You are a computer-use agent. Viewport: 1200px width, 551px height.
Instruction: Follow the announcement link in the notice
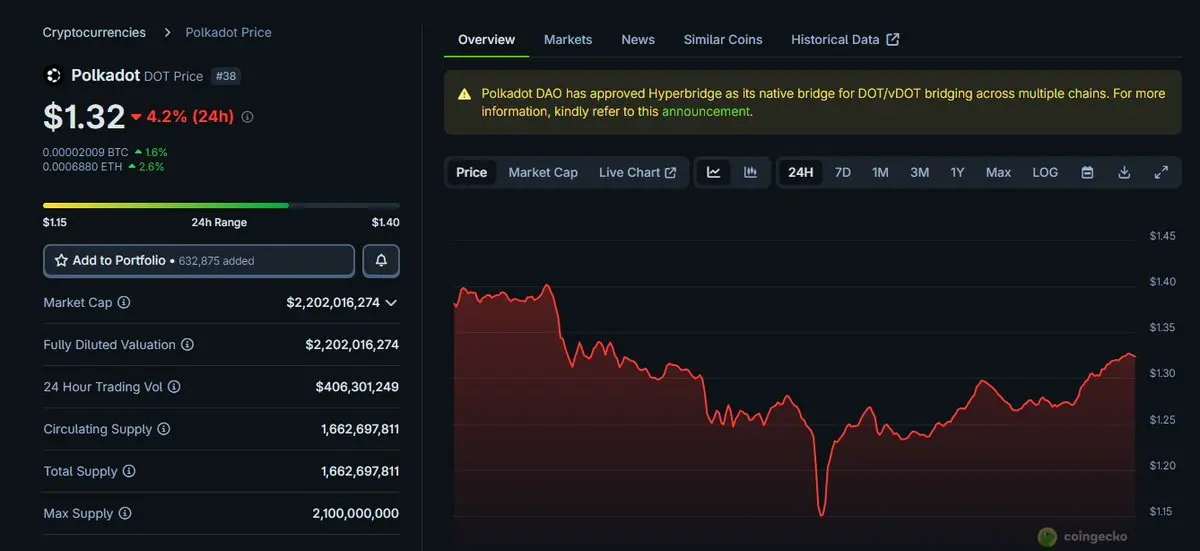pos(706,111)
